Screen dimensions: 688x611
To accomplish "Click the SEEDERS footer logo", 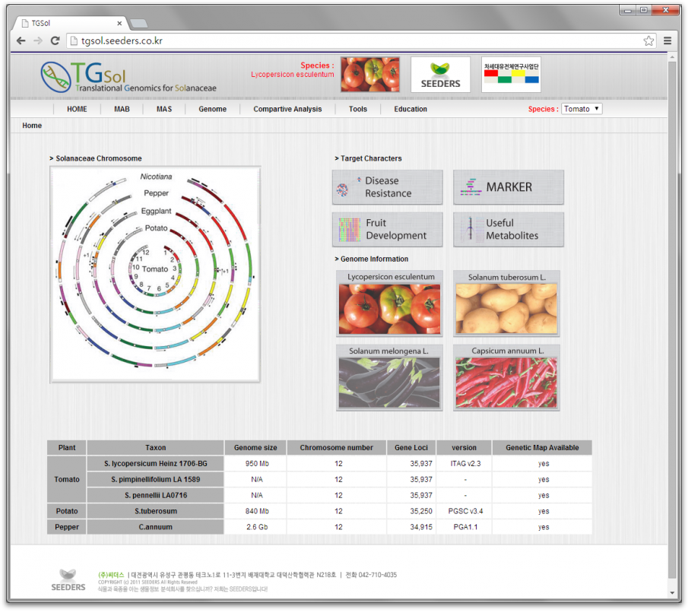I will (69, 580).
